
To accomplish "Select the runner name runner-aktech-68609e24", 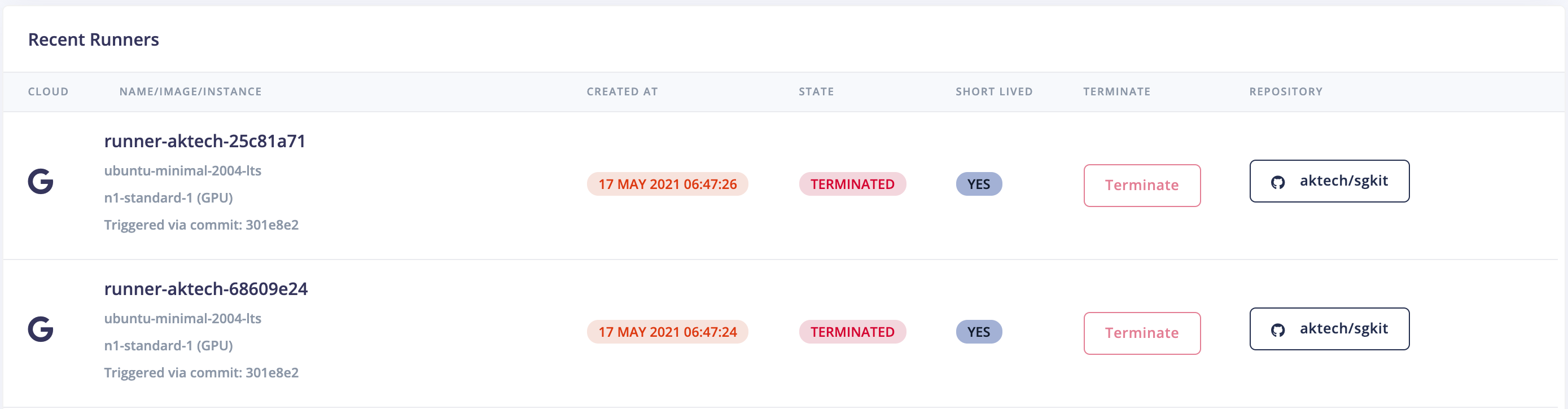I will (x=207, y=288).
